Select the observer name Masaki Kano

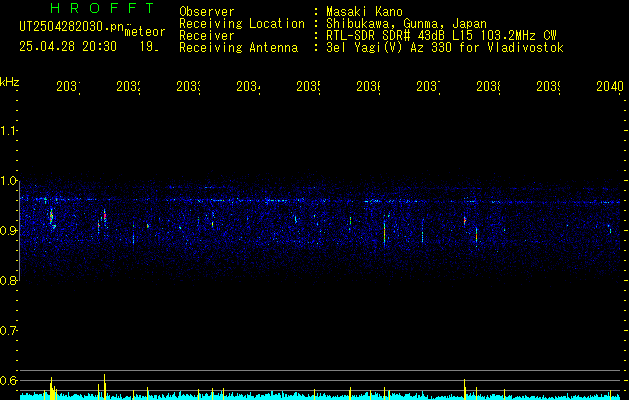364,12
